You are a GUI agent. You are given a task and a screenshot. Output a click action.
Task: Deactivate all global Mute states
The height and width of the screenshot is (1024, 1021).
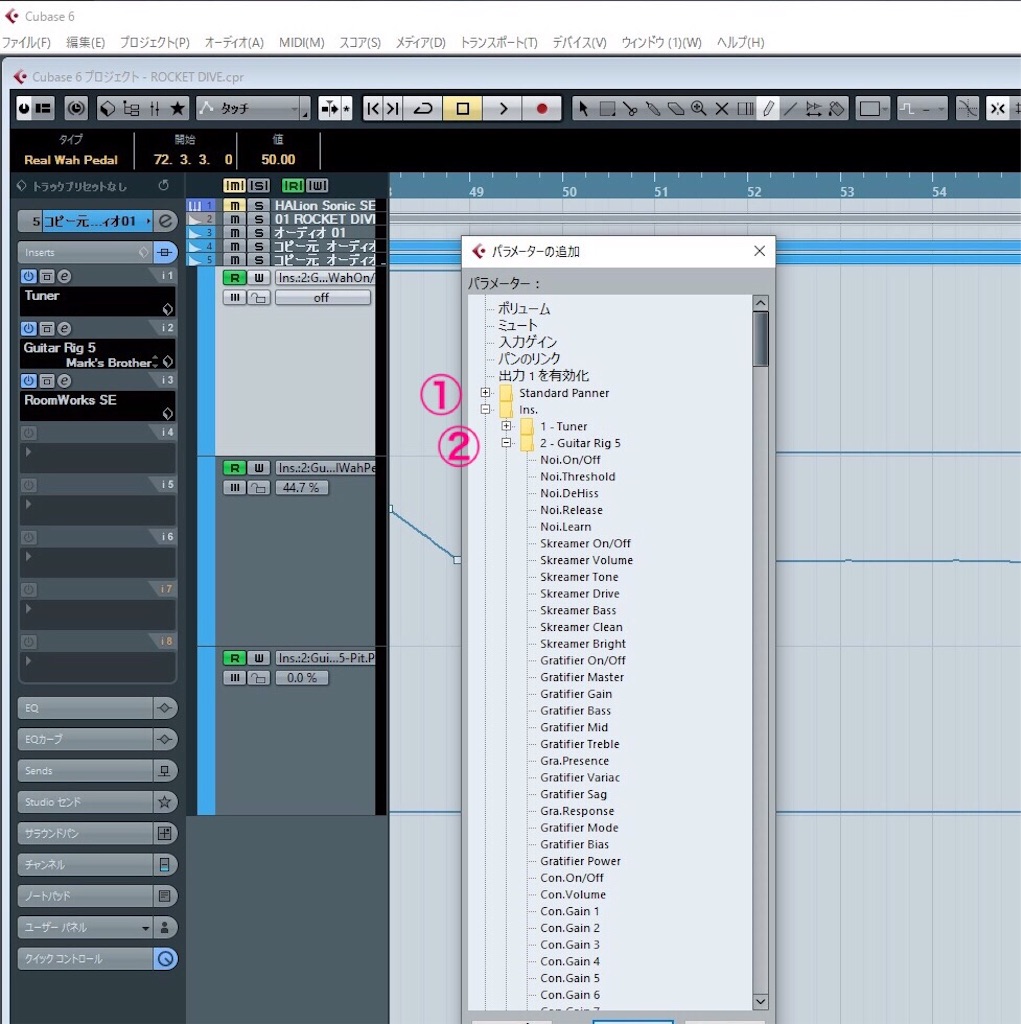point(234,185)
